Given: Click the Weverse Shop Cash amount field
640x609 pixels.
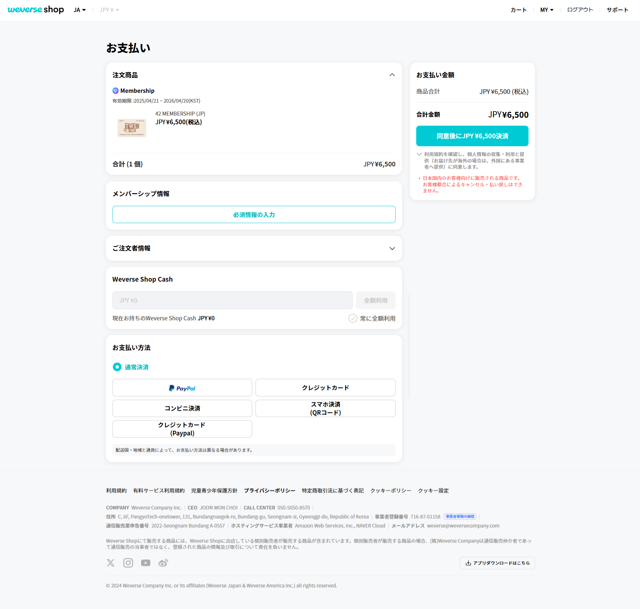Looking at the screenshot, I should coord(232,300).
